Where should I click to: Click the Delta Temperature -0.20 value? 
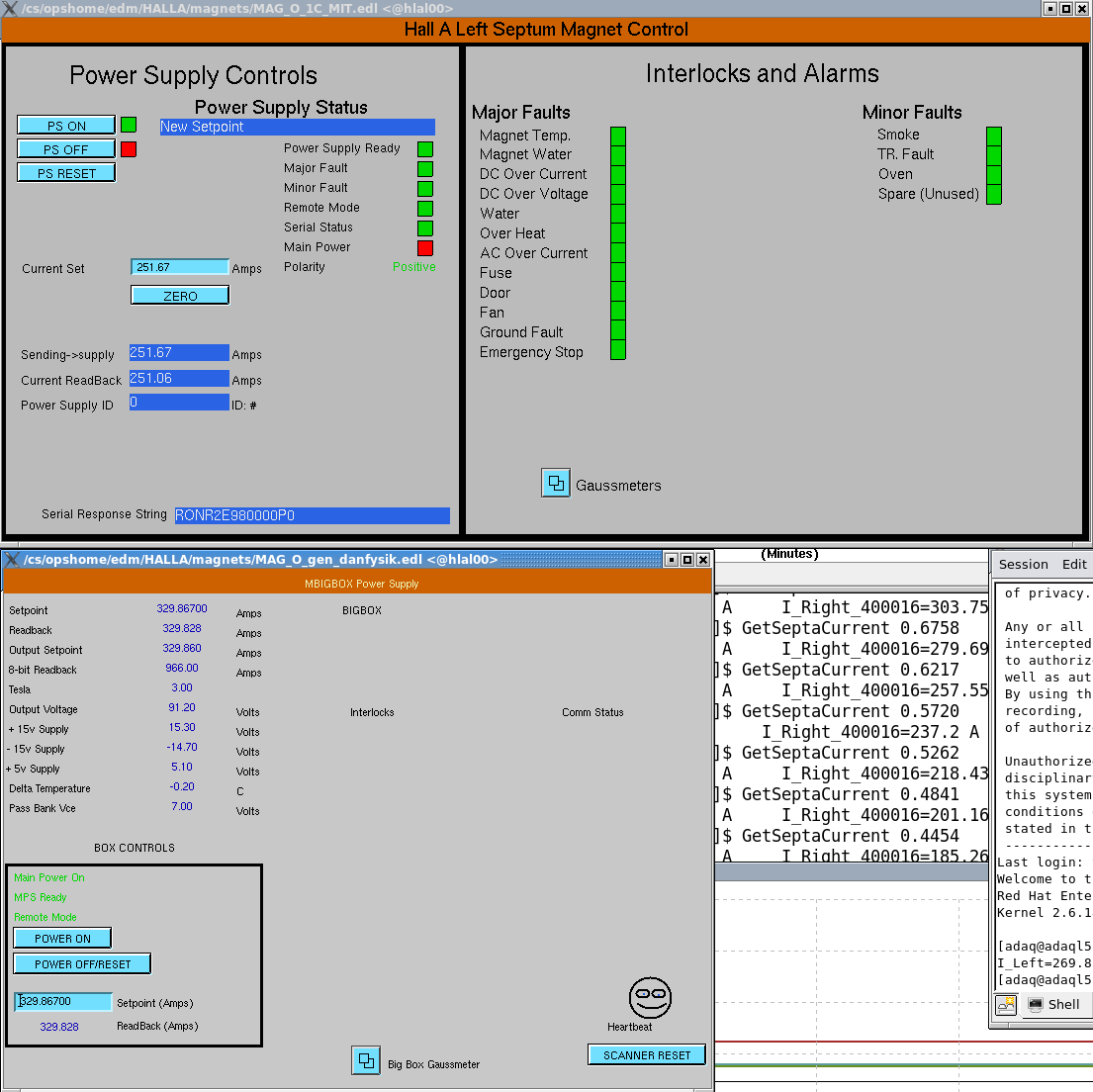point(182,786)
